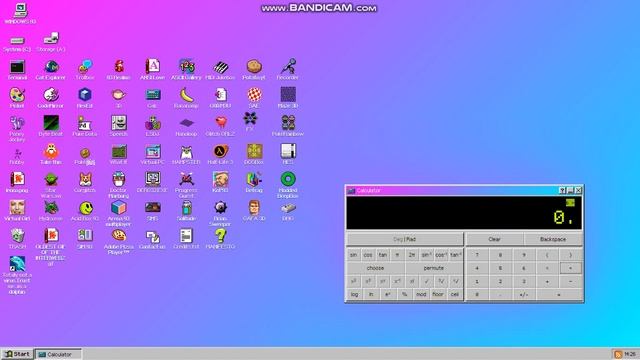The height and width of the screenshot is (360, 640).
Task: Click the Clear button in Calculator
Action: coord(494,239)
